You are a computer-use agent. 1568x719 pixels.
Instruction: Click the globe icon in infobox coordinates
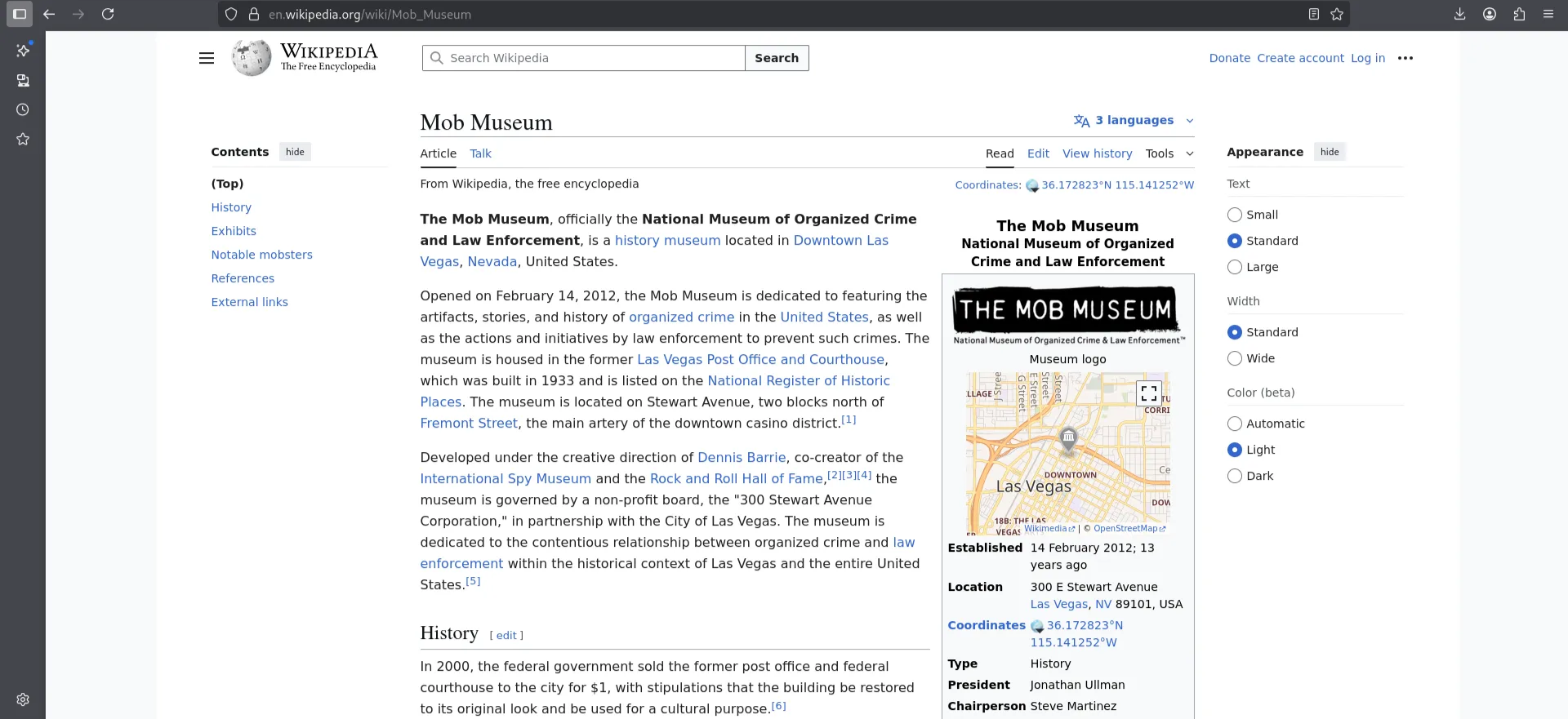tap(1037, 626)
